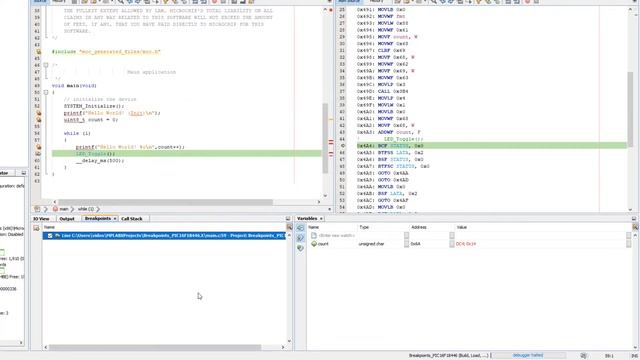Click the bottom icon in Variables side toolbar
The height and width of the screenshot is (360, 640).
[300, 248]
